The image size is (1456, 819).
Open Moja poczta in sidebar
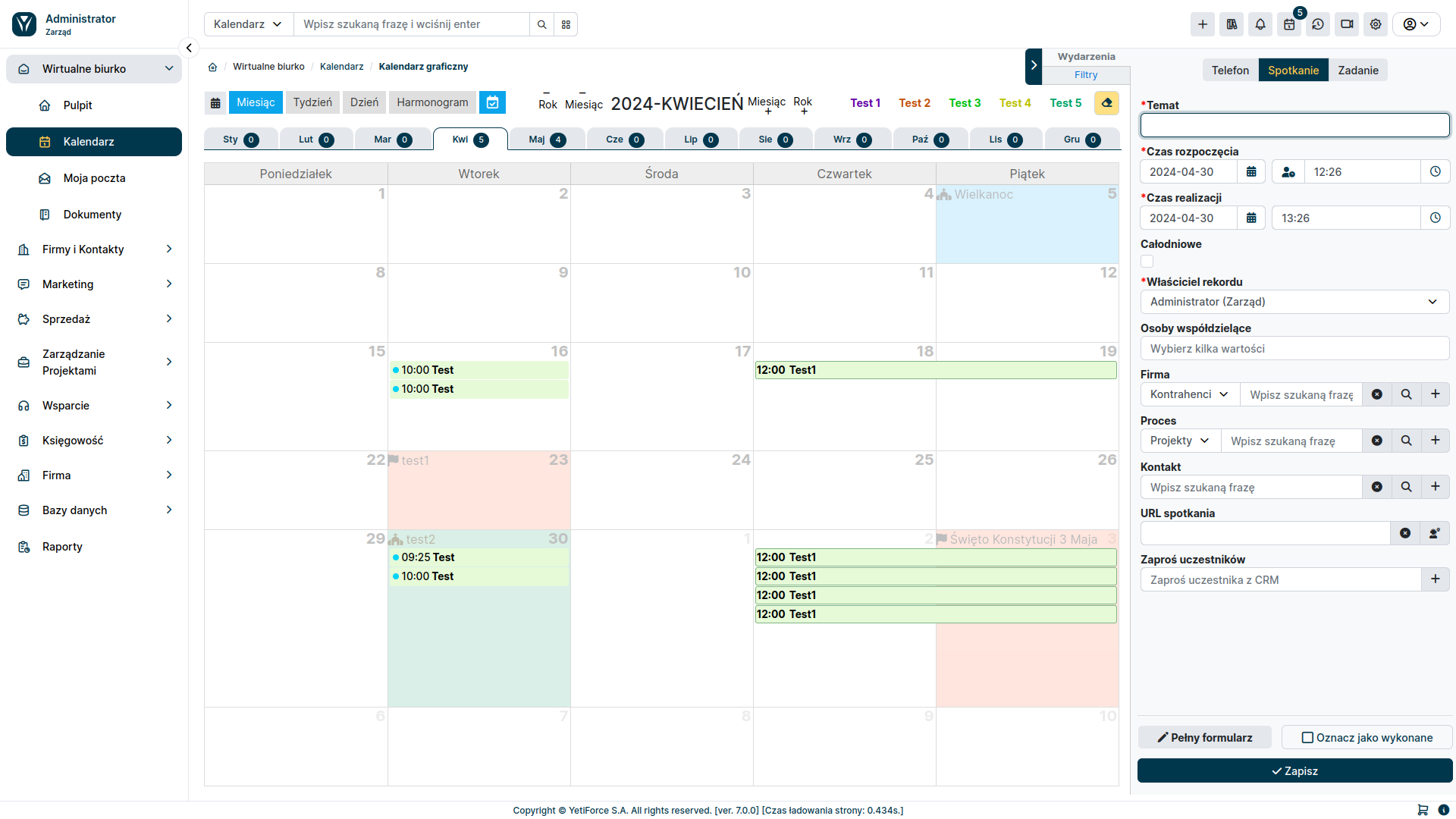click(x=94, y=178)
